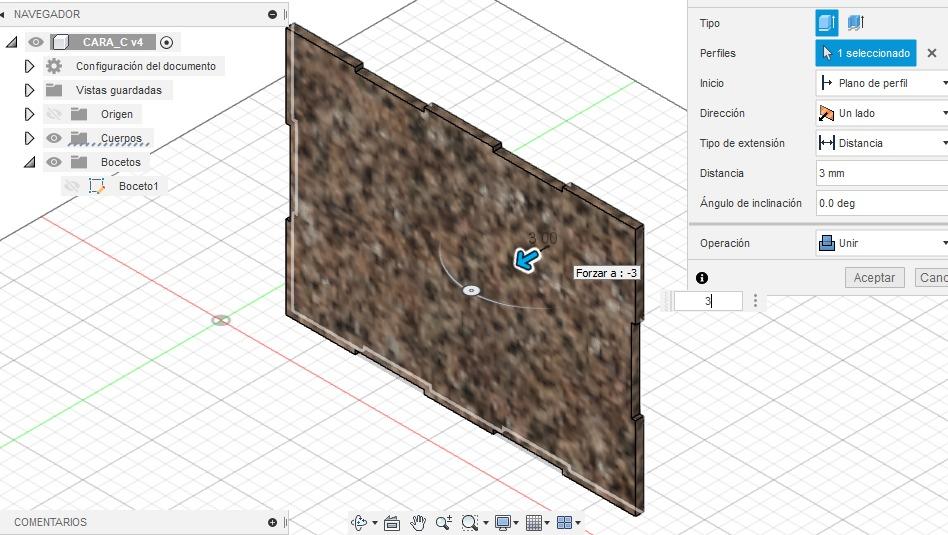Click the Cuerpos folder icon
Viewport: 948px width, 535px height.
(x=79, y=138)
